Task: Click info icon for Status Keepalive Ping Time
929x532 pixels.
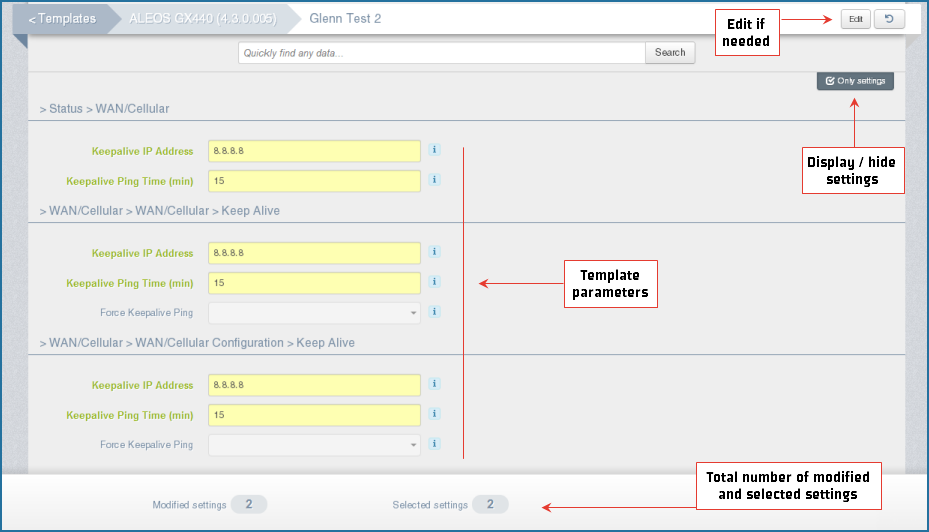Action: [435, 180]
